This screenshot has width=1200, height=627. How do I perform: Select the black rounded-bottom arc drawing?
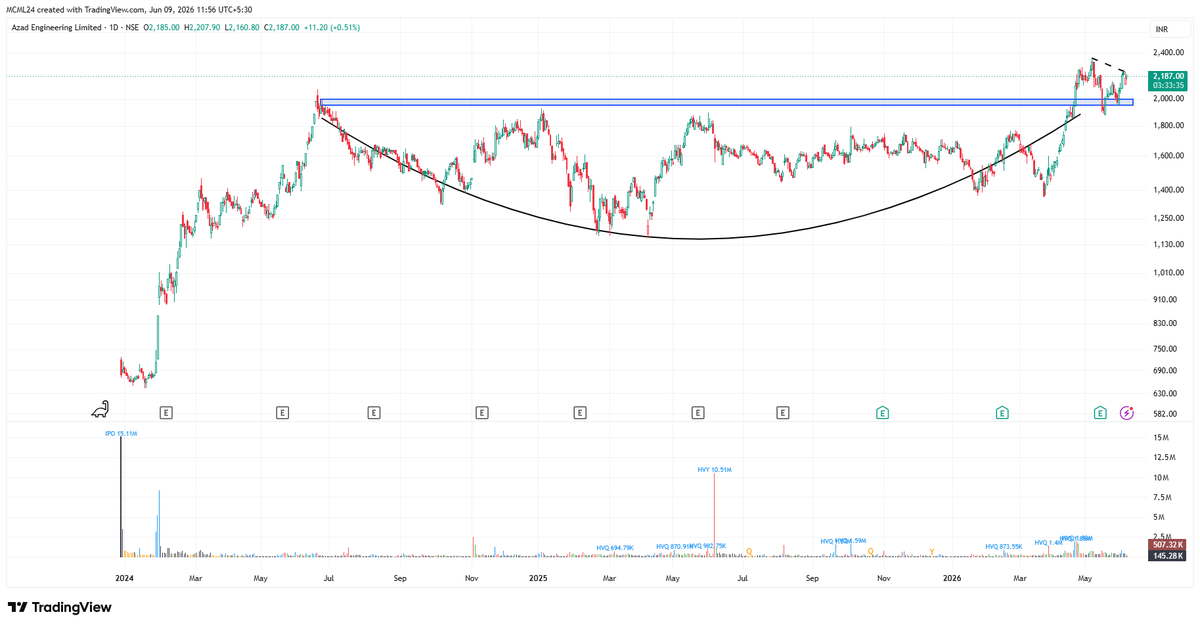(x=698, y=238)
